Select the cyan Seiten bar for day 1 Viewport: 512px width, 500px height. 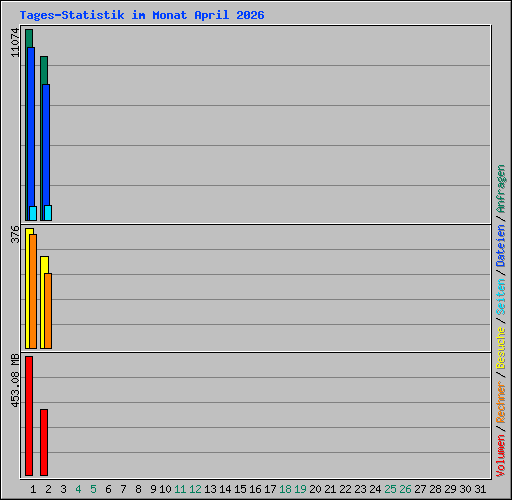(x=33, y=213)
